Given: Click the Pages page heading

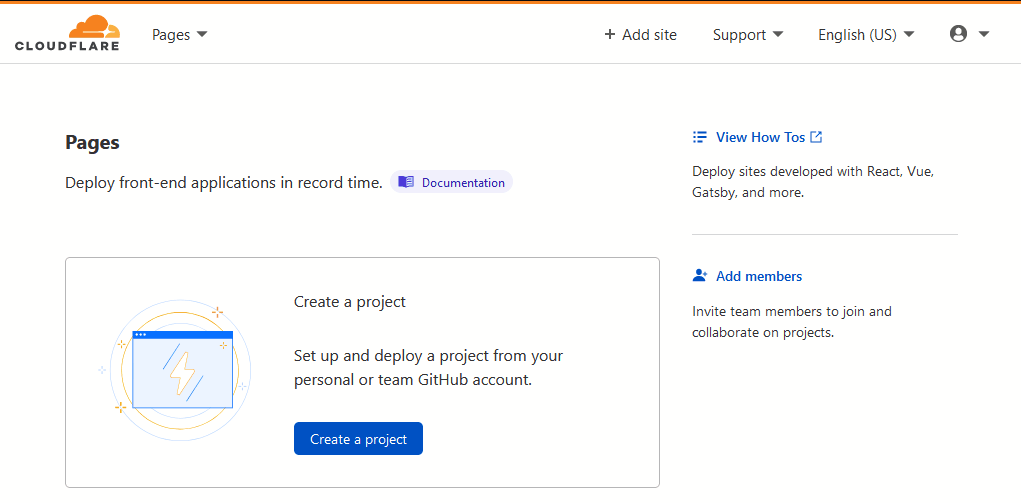Looking at the screenshot, I should [92, 143].
